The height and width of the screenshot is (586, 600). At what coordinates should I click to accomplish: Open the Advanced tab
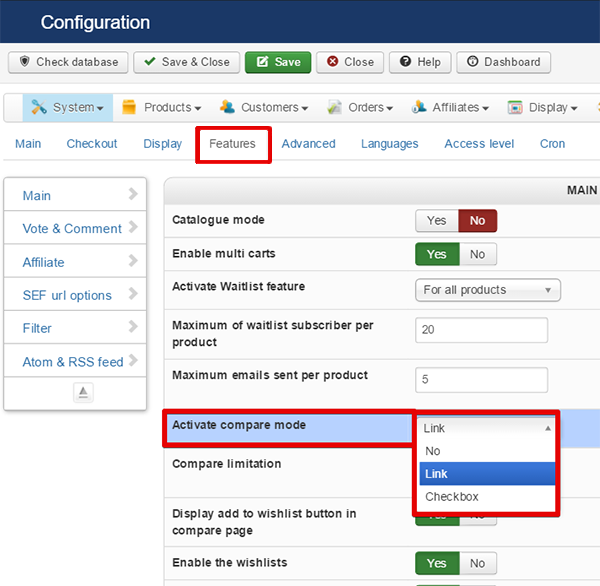click(308, 144)
